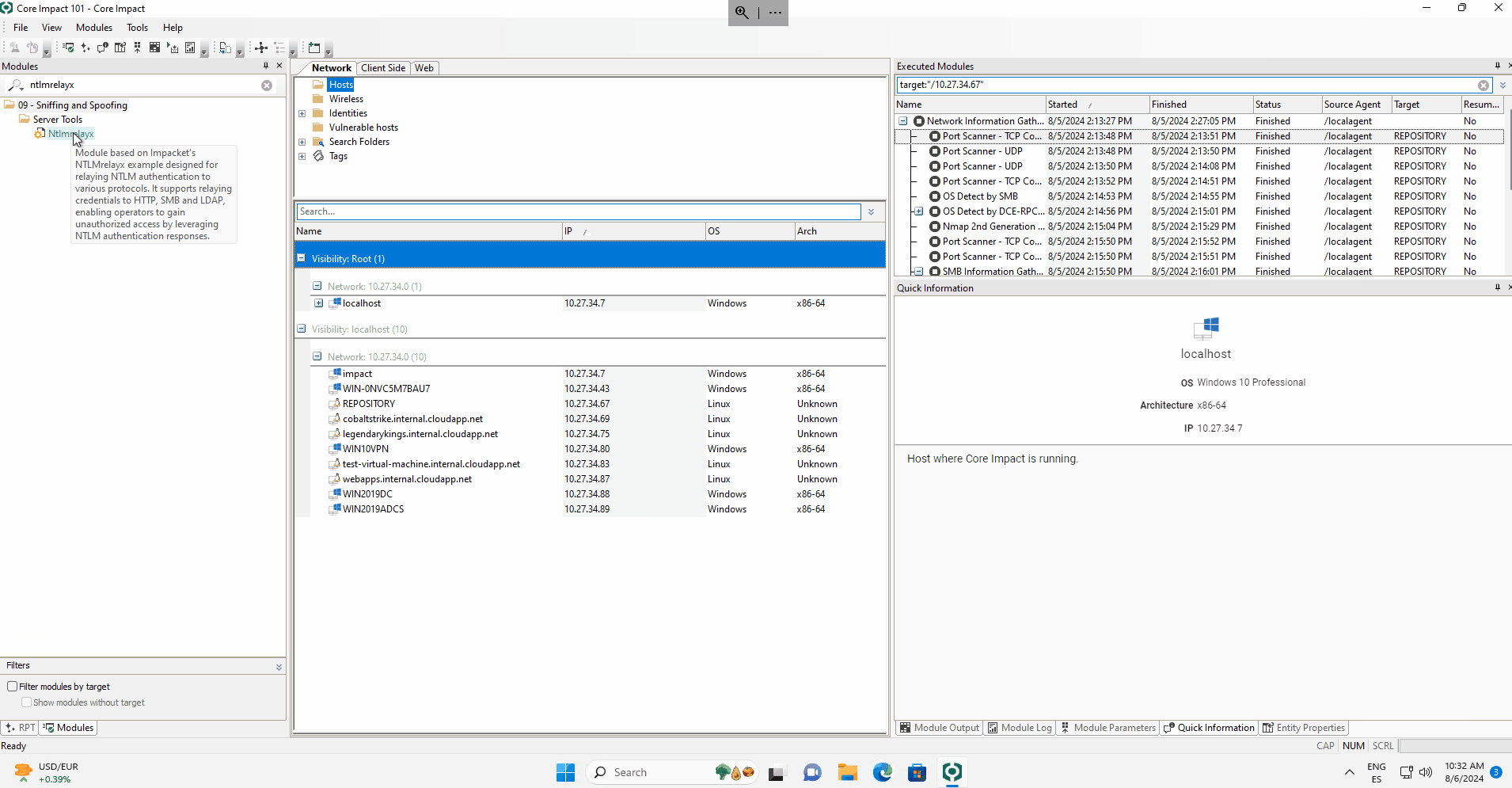The height and width of the screenshot is (788, 1512).
Task: Click the magnifier icon in the top overlay
Action: [x=742, y=12]
